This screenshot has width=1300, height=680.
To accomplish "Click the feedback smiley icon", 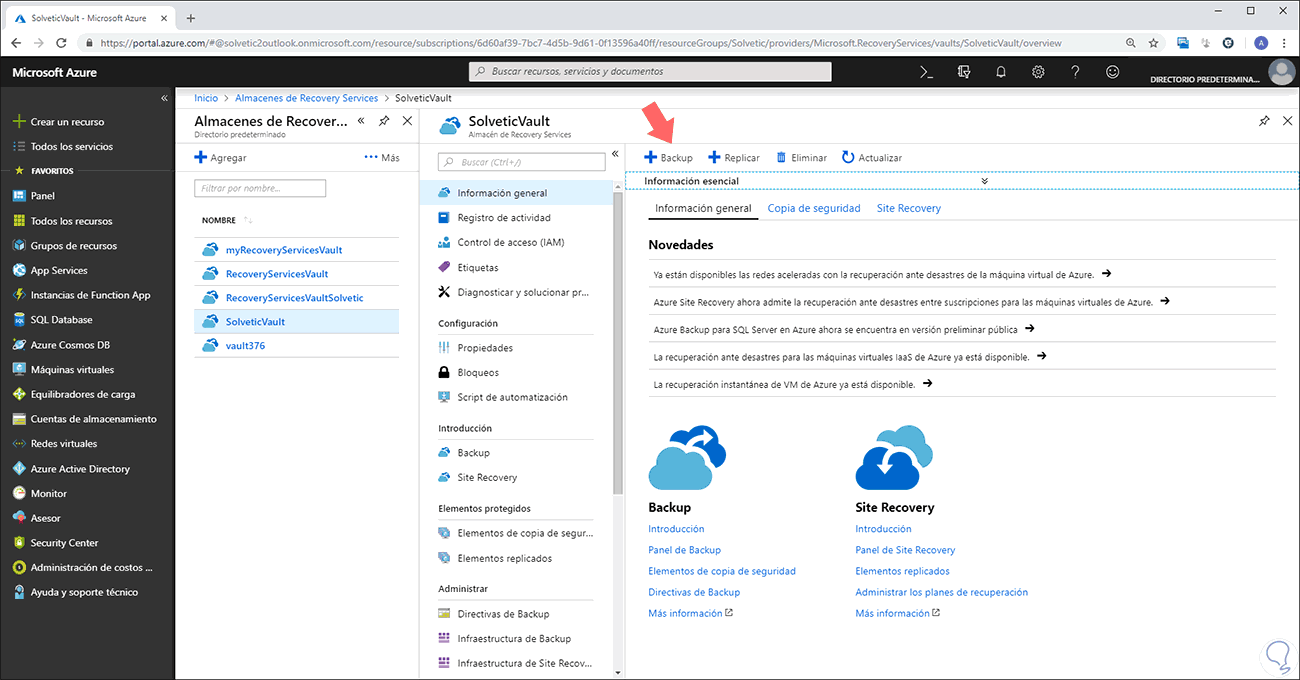I will tap(1113, 72).
